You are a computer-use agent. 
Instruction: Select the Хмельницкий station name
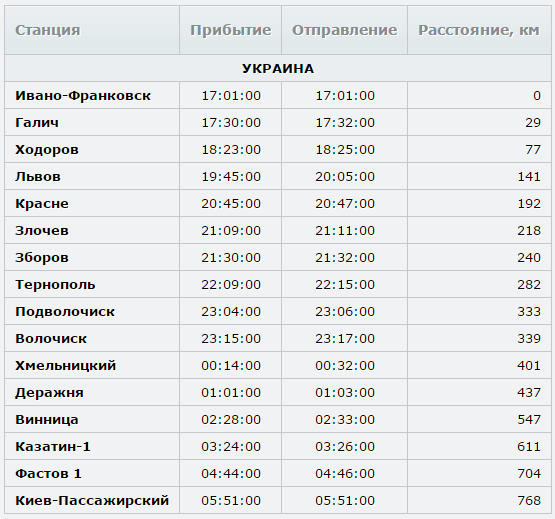65,366
